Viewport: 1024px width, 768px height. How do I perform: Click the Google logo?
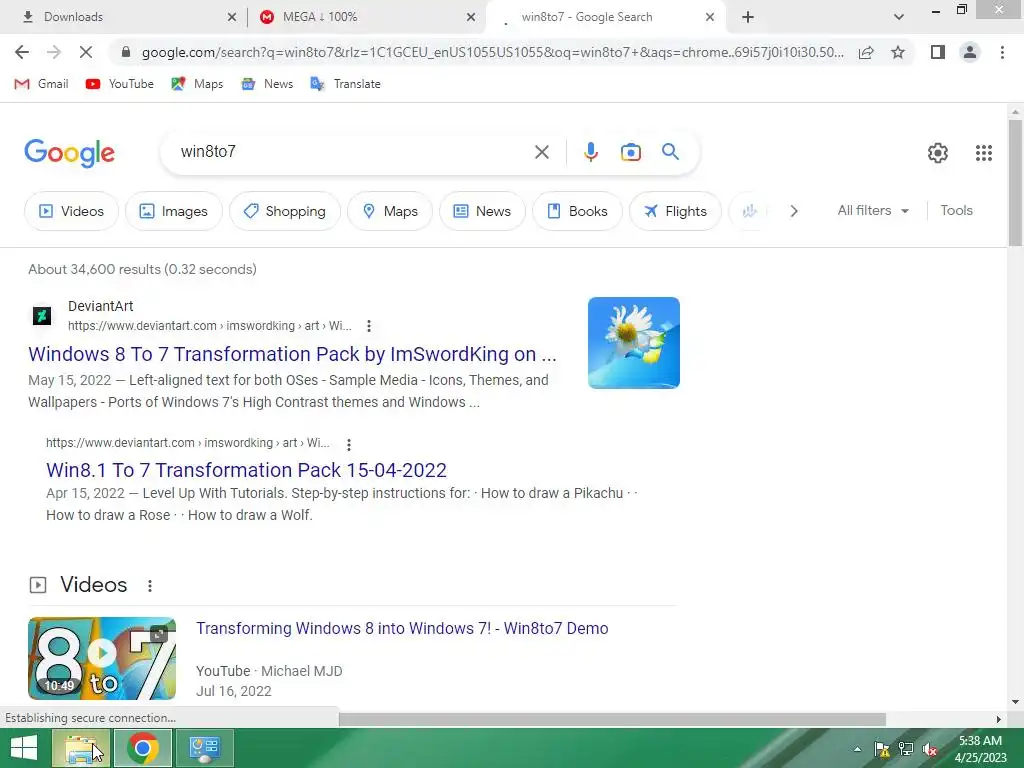pyautogui.click(x=69, y=153)
